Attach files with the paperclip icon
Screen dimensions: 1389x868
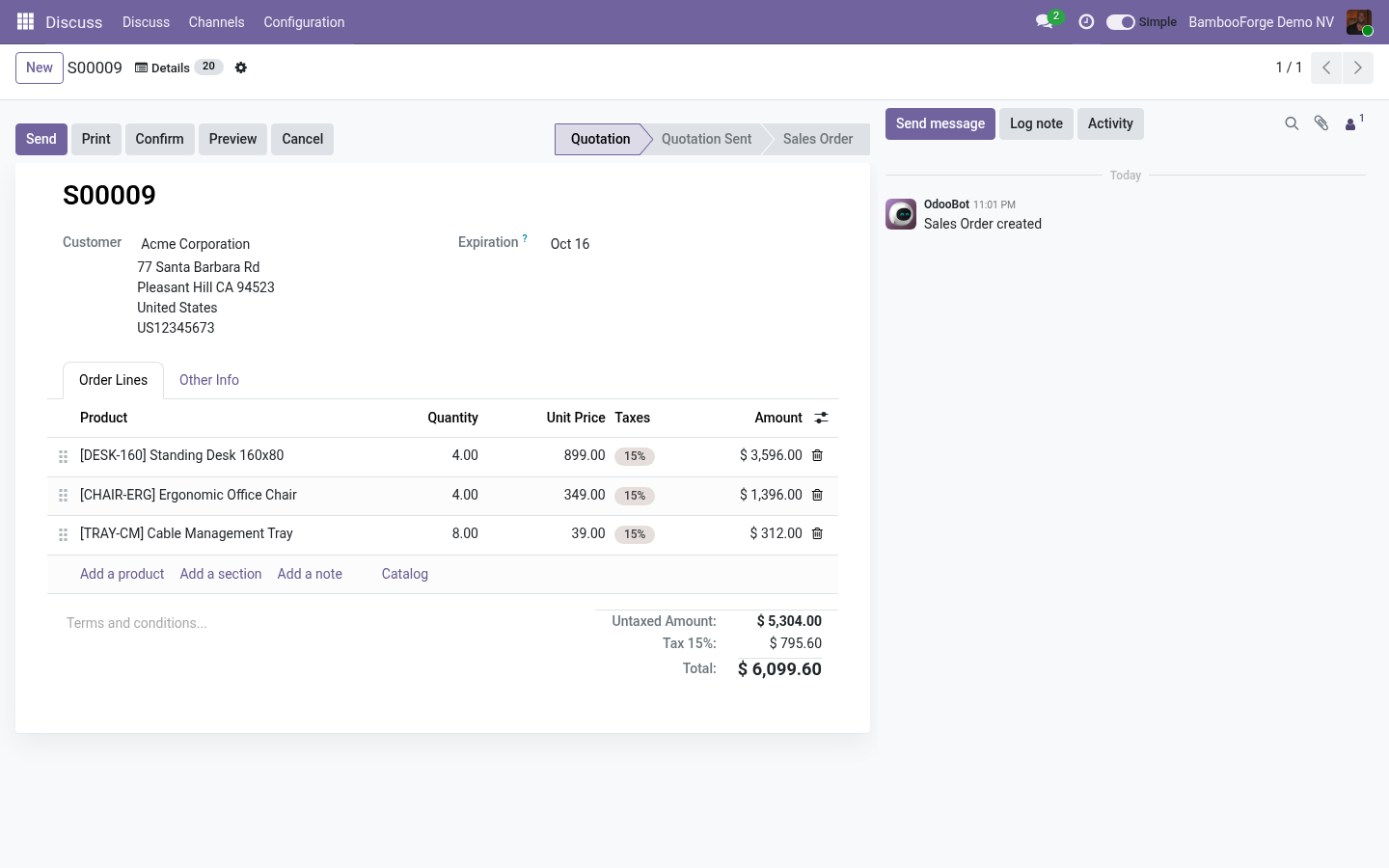coord(1321,123)
